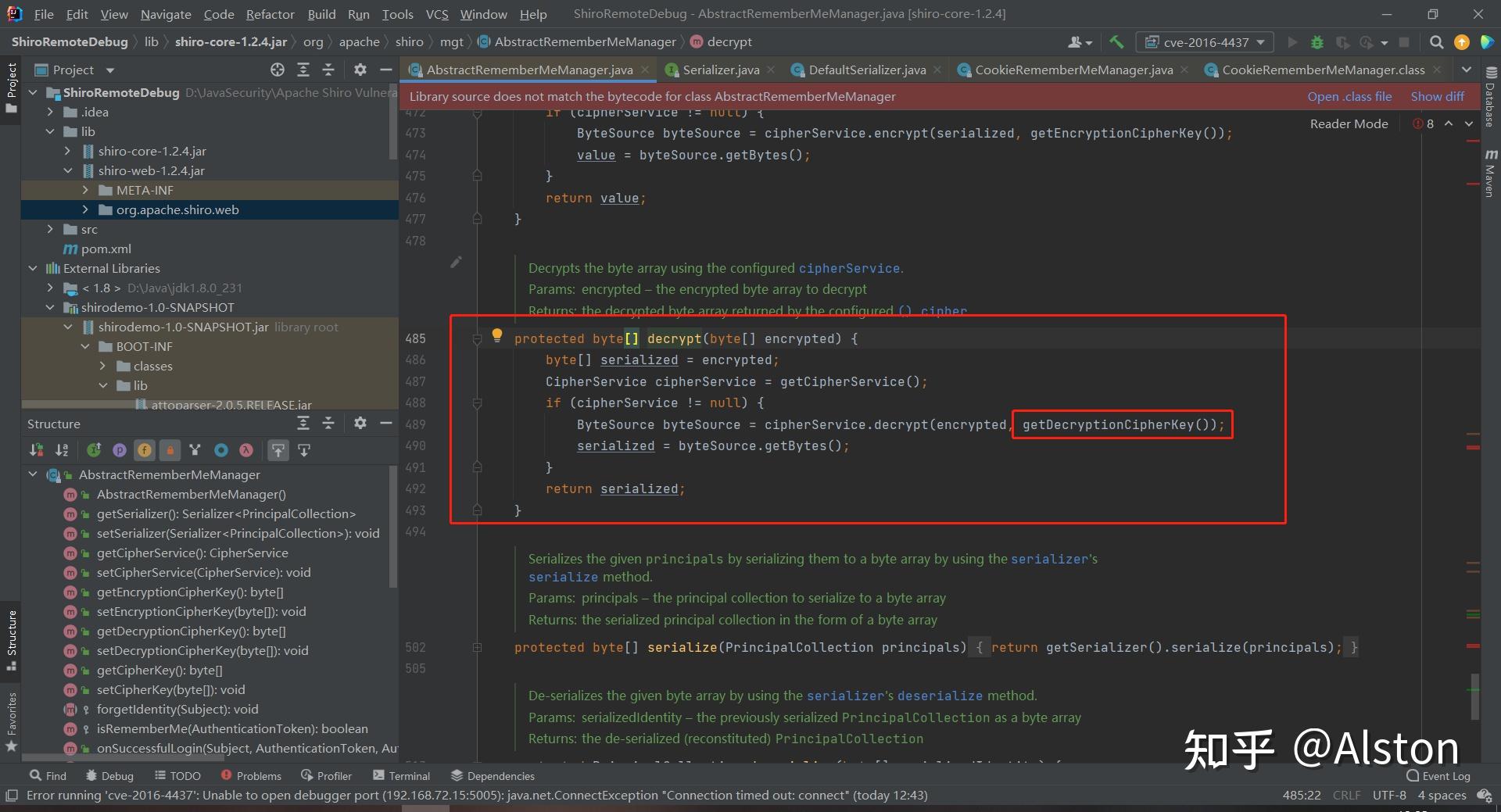Click the locate-in-project crosshair icon in Project panel
The image size is (1501, 812).
click(278, 70)
